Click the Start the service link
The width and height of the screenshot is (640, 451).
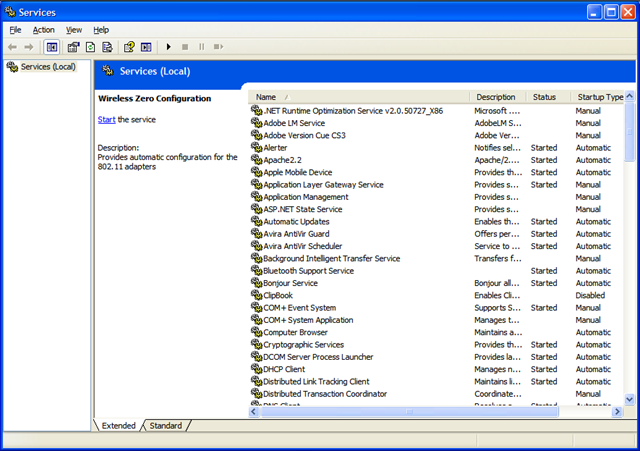107,120
